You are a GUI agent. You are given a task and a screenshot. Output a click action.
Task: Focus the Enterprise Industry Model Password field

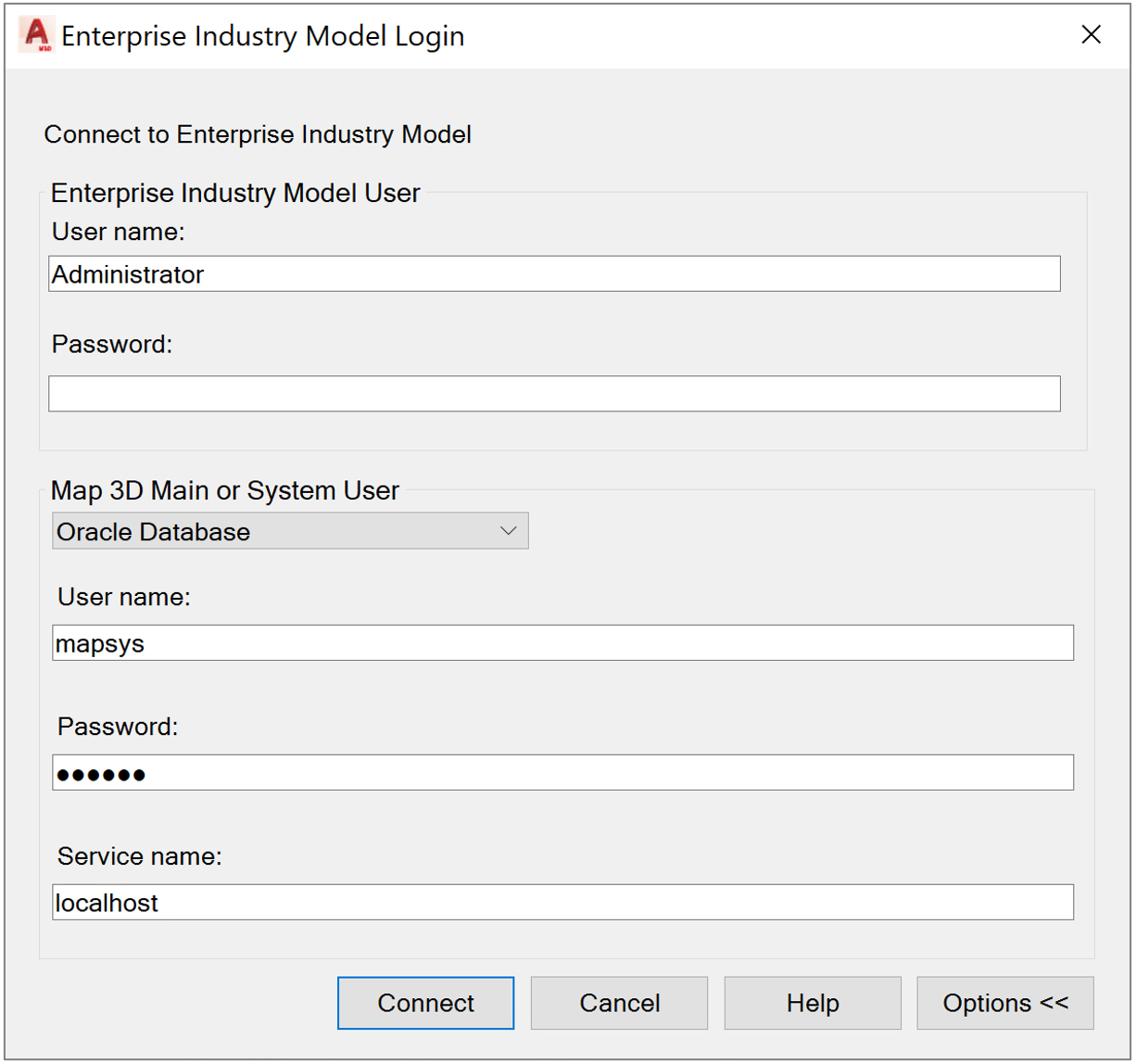(554, 394)
